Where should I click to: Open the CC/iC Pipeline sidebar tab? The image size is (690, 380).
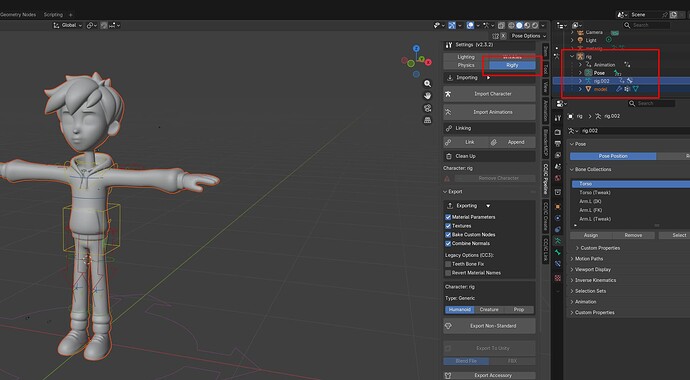tap(546, 179)
